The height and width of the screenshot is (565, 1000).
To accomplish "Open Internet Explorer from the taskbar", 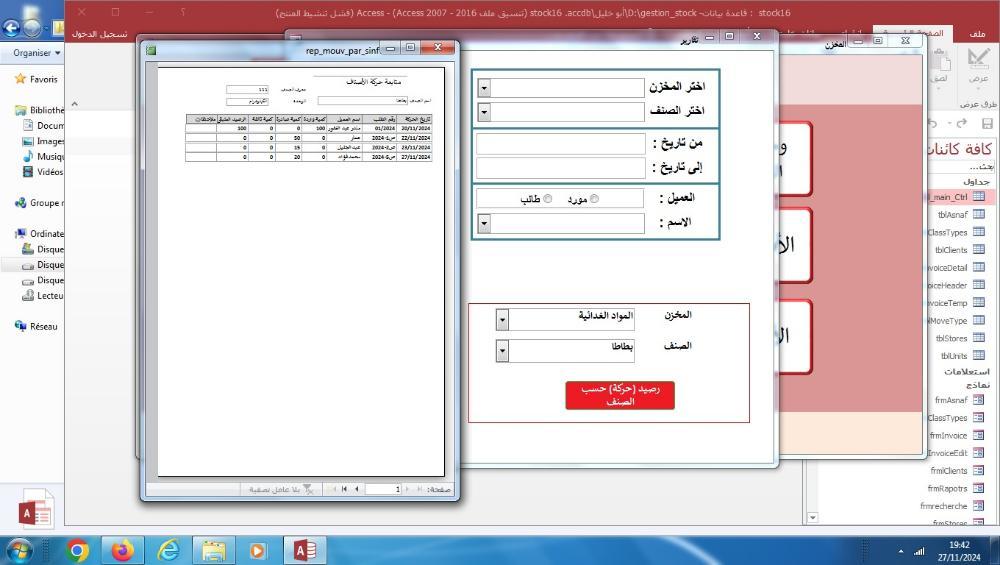I will (x=168, y=550).
